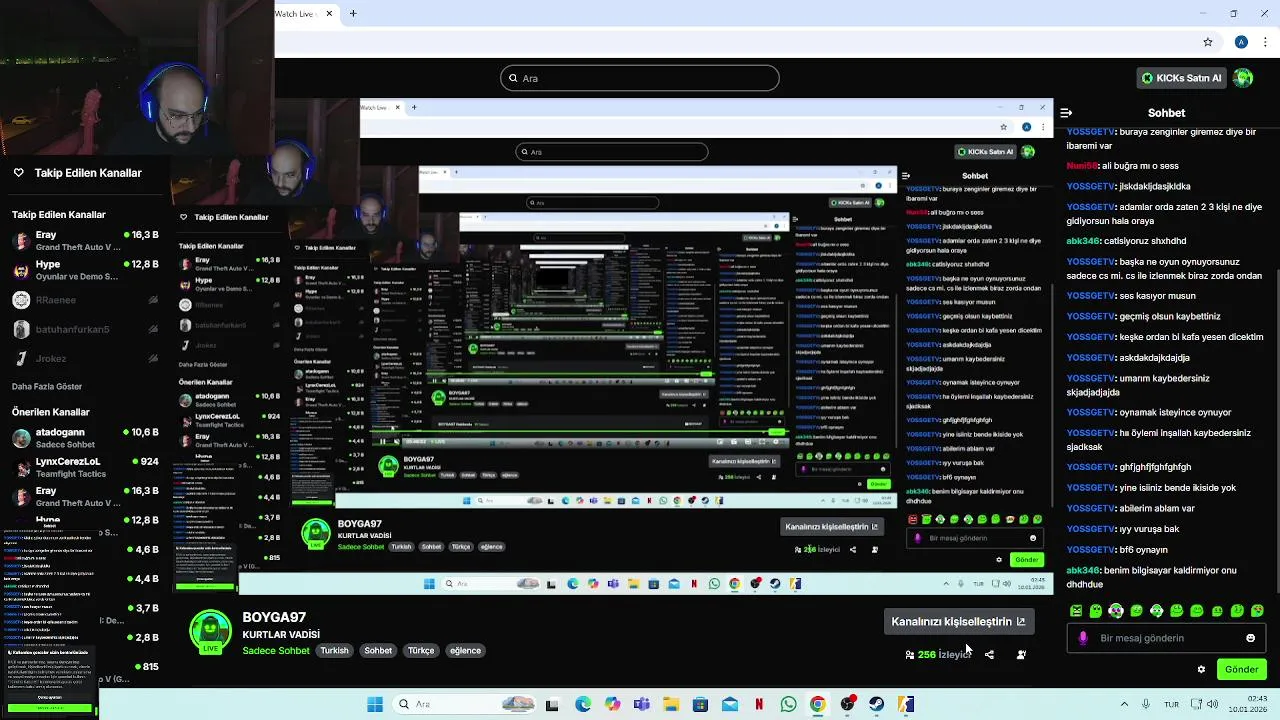Open the Chrome profile A icon
The height and width of the screenshot is (720, 1280).
click(x=1241, y=42)
